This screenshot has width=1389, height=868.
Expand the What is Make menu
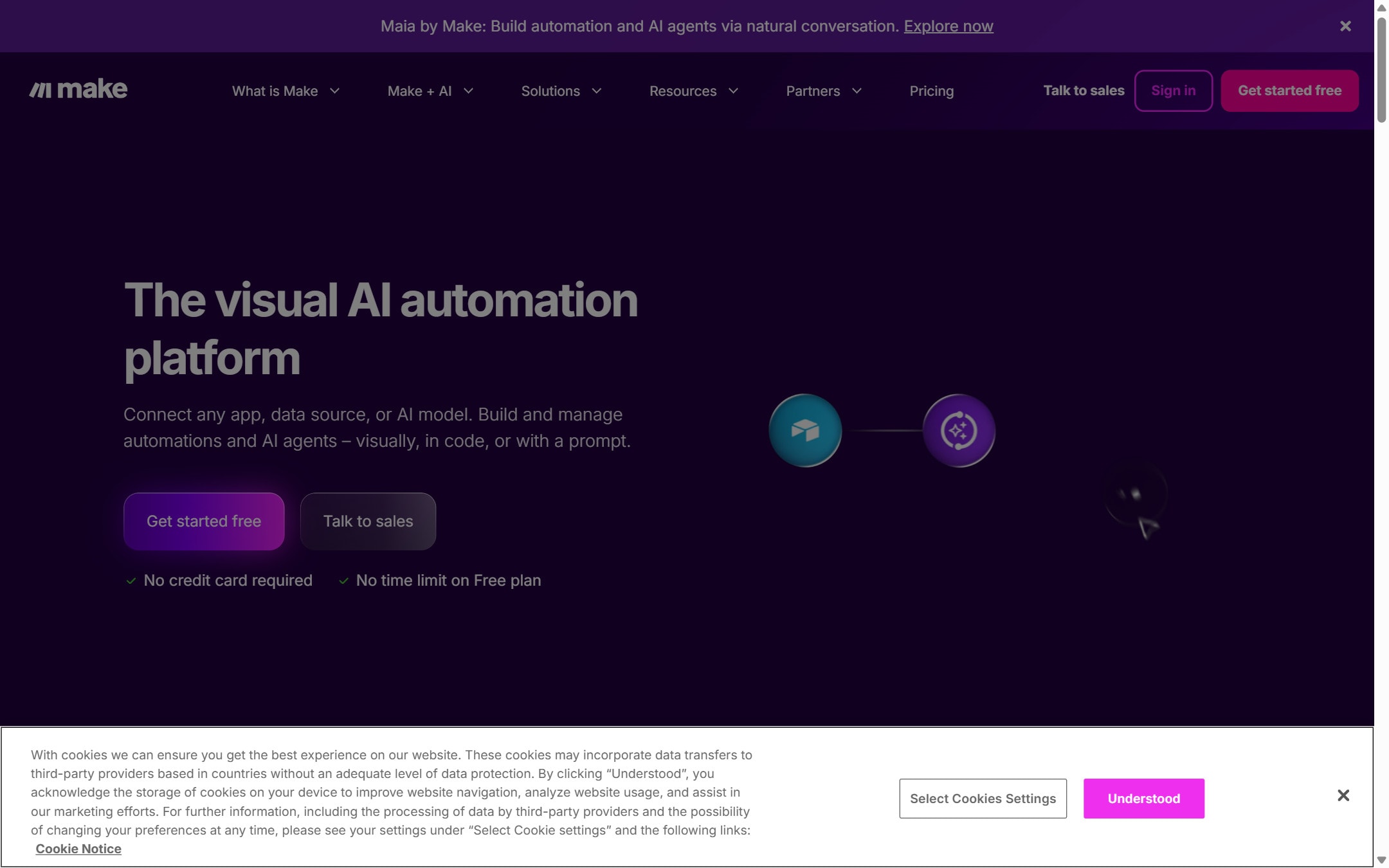click(286, 91)
